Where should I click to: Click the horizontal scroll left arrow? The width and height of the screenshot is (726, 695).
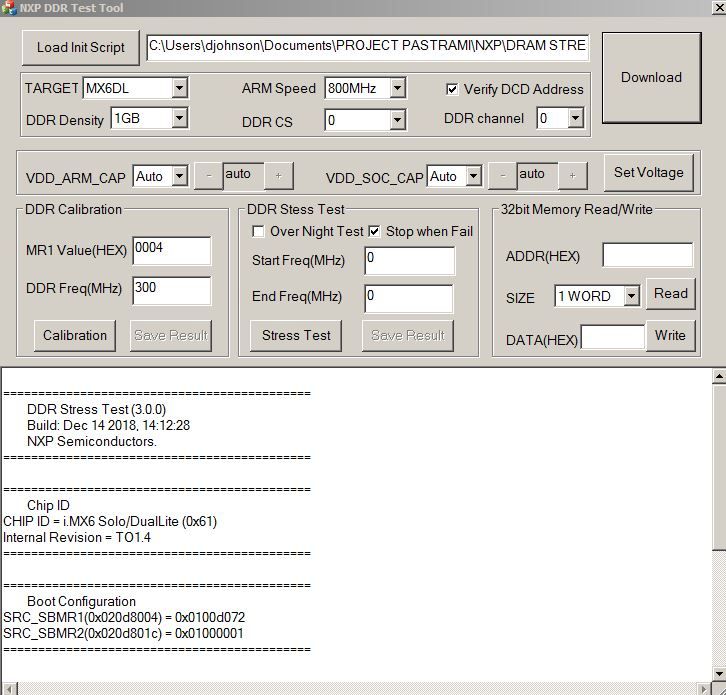9,688
